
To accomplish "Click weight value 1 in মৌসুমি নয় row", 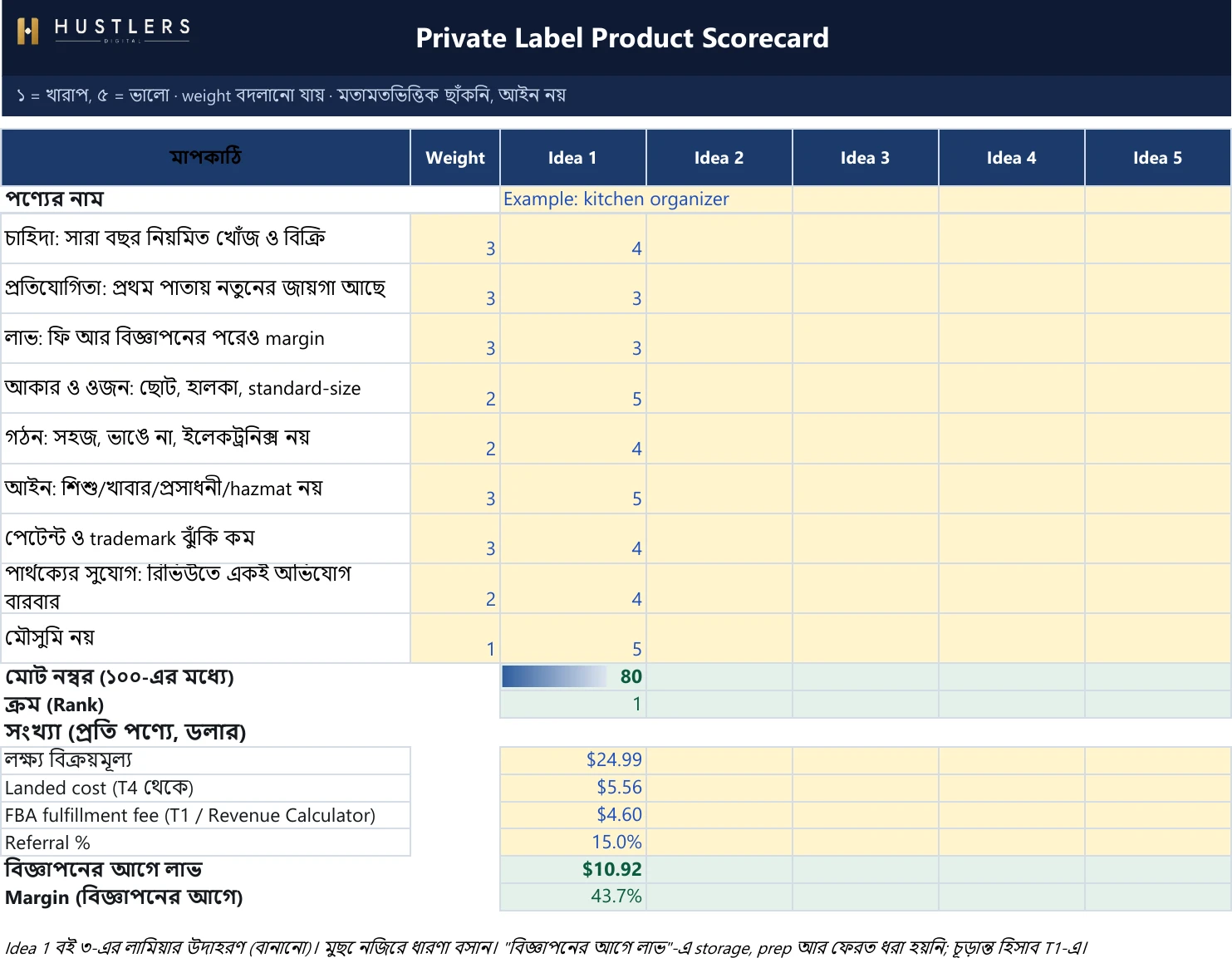I will coord(455,638).
